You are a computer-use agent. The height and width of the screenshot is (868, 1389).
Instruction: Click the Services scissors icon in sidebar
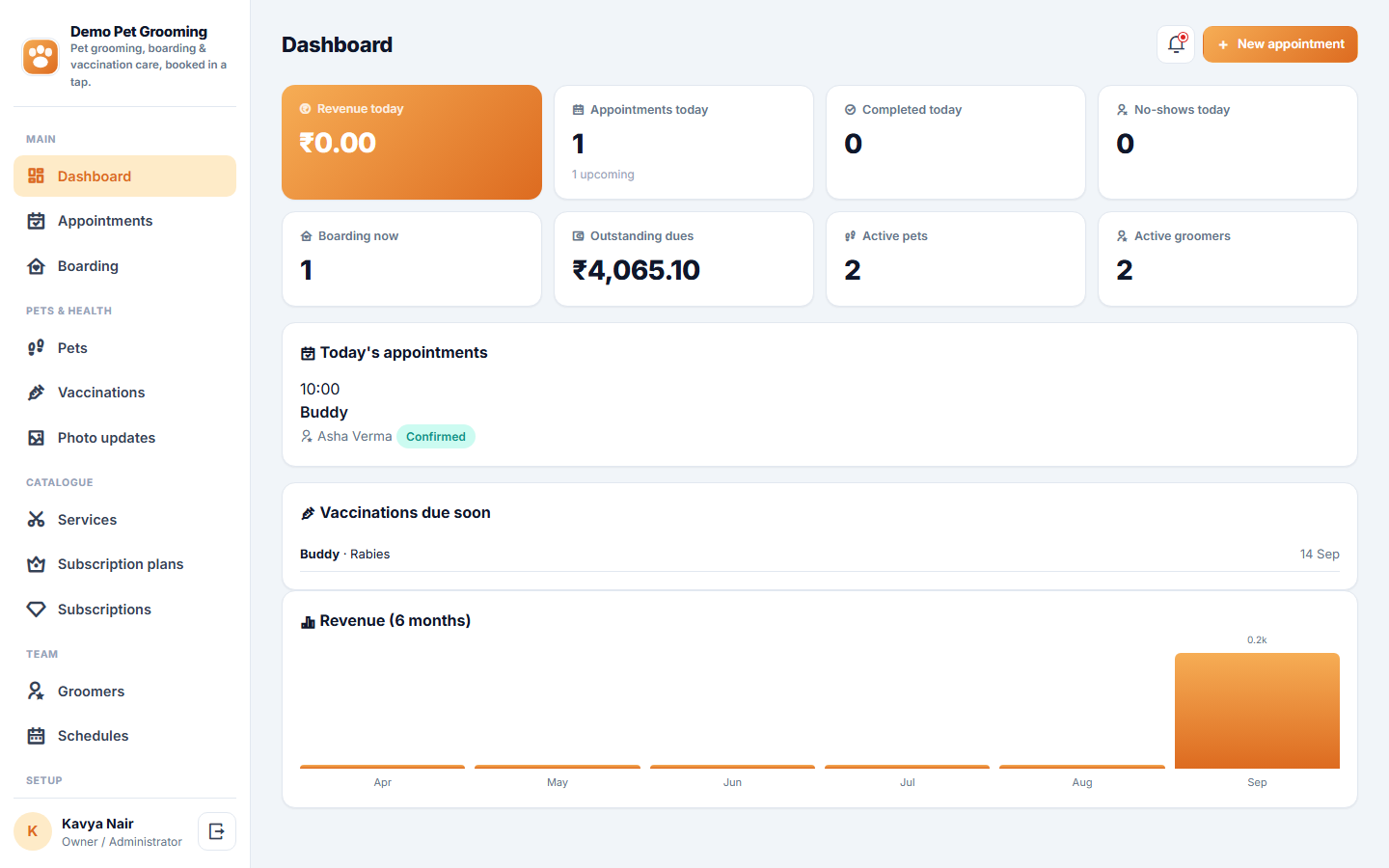[x=37, y=520]
